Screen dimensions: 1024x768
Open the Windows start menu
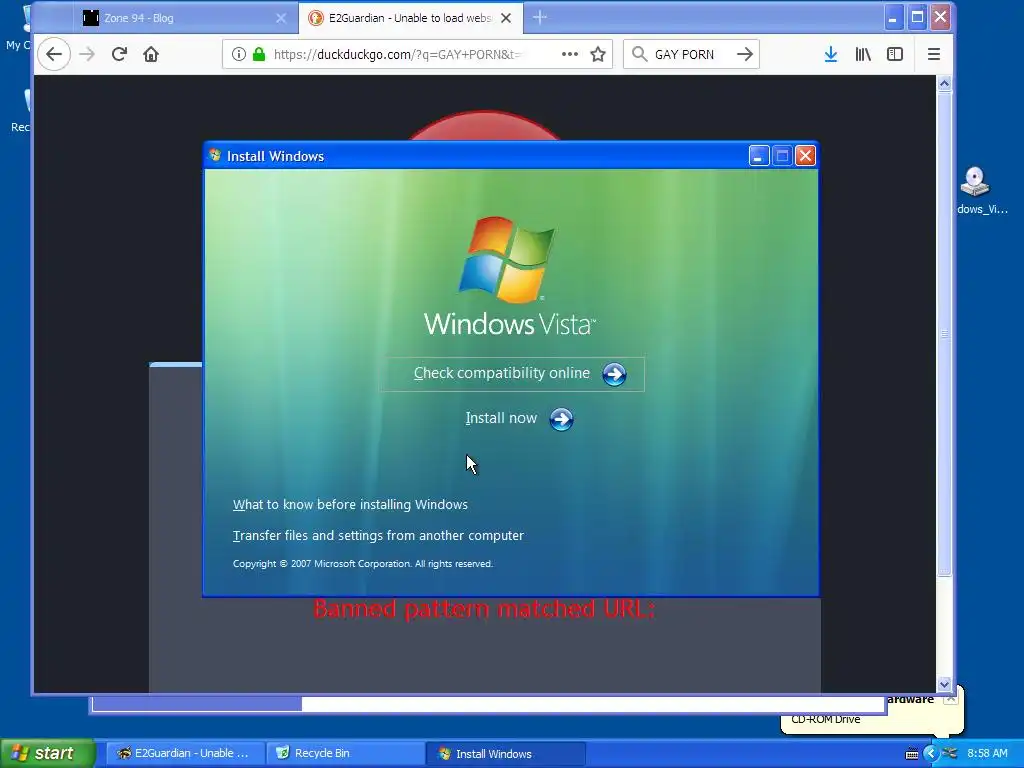[x=47, y=753]
